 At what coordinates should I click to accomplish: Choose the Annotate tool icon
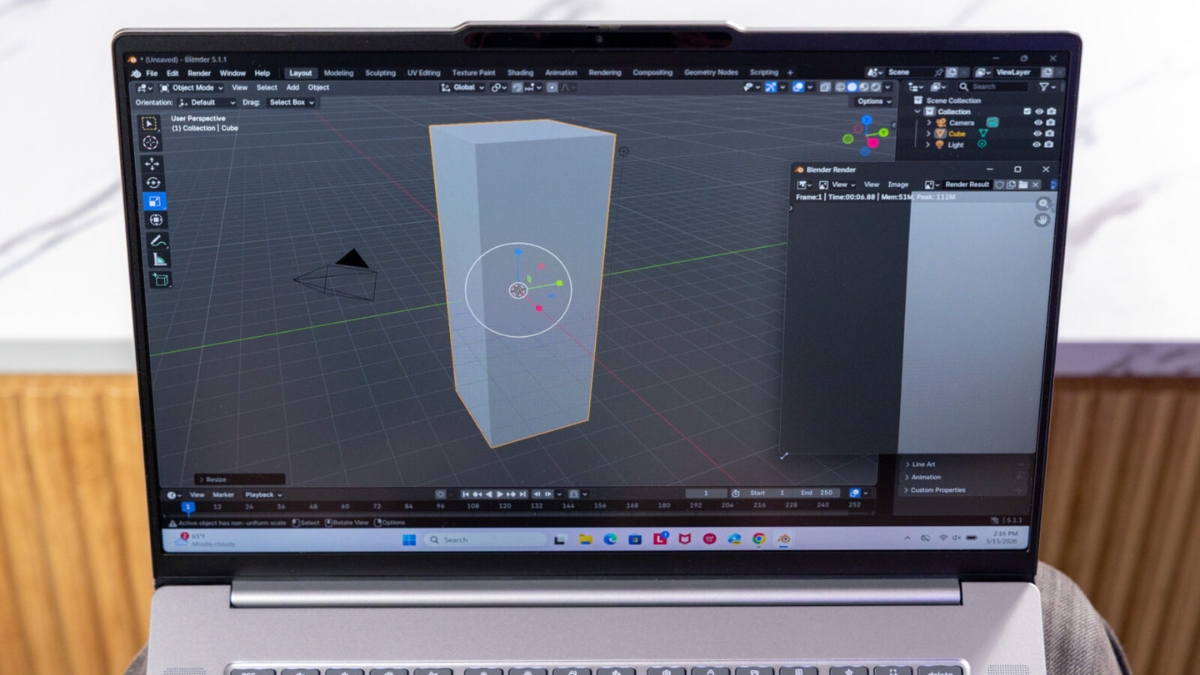pos(158,241)
